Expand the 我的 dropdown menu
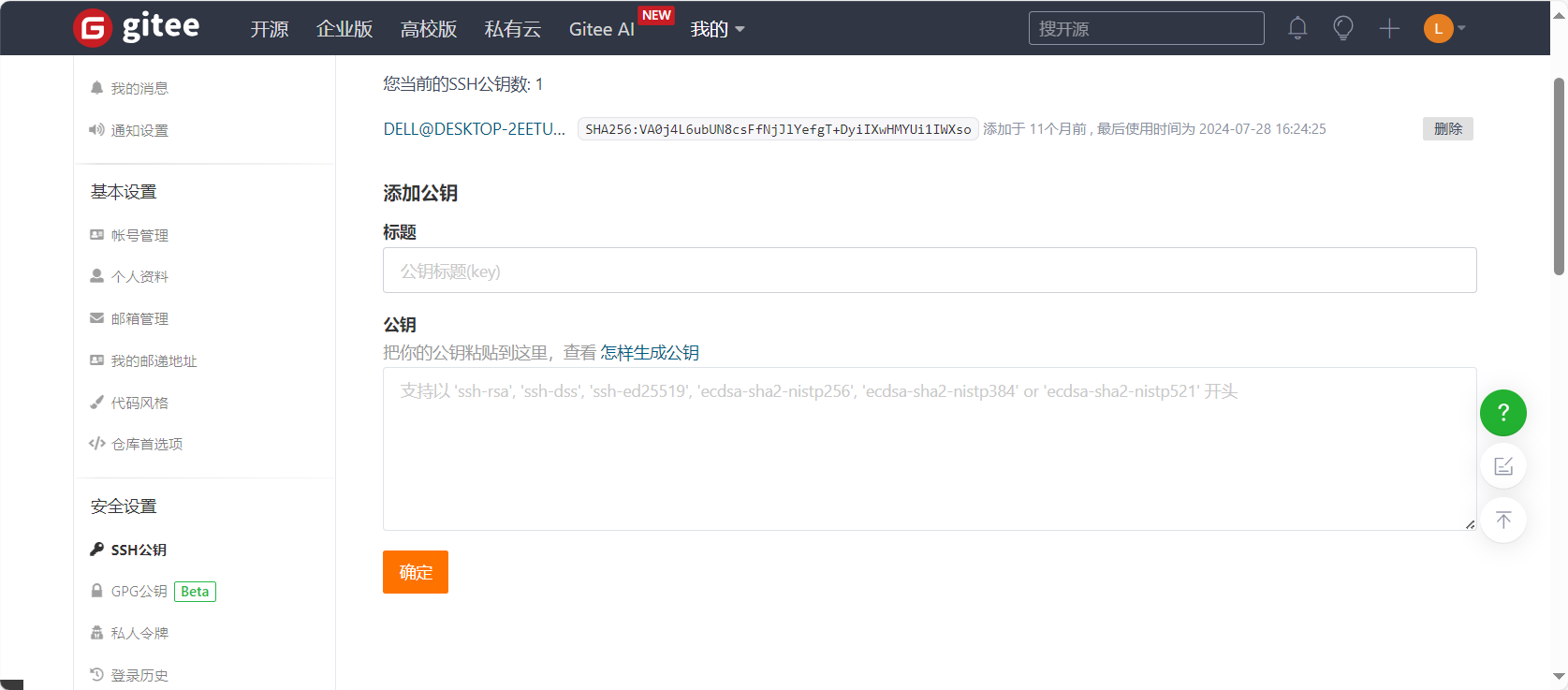 717,29
